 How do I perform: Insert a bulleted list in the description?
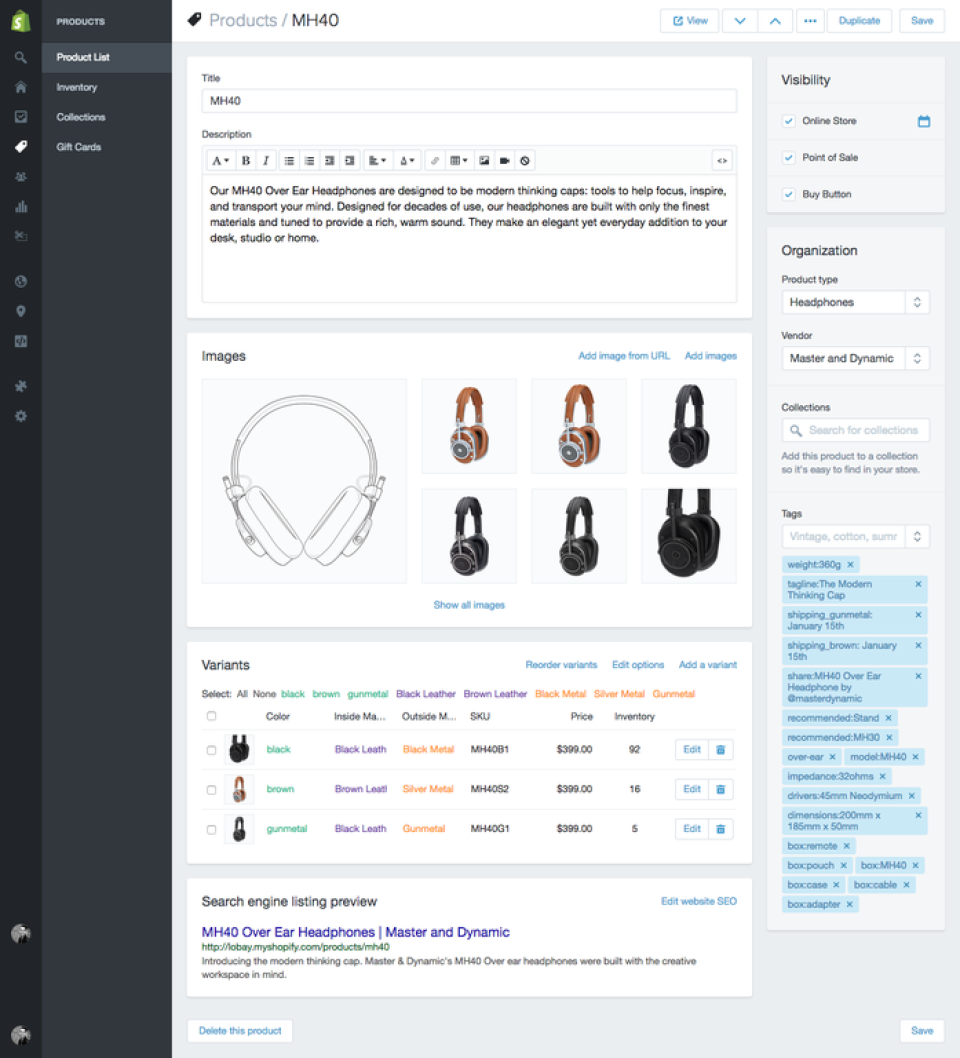click(289, 160)
